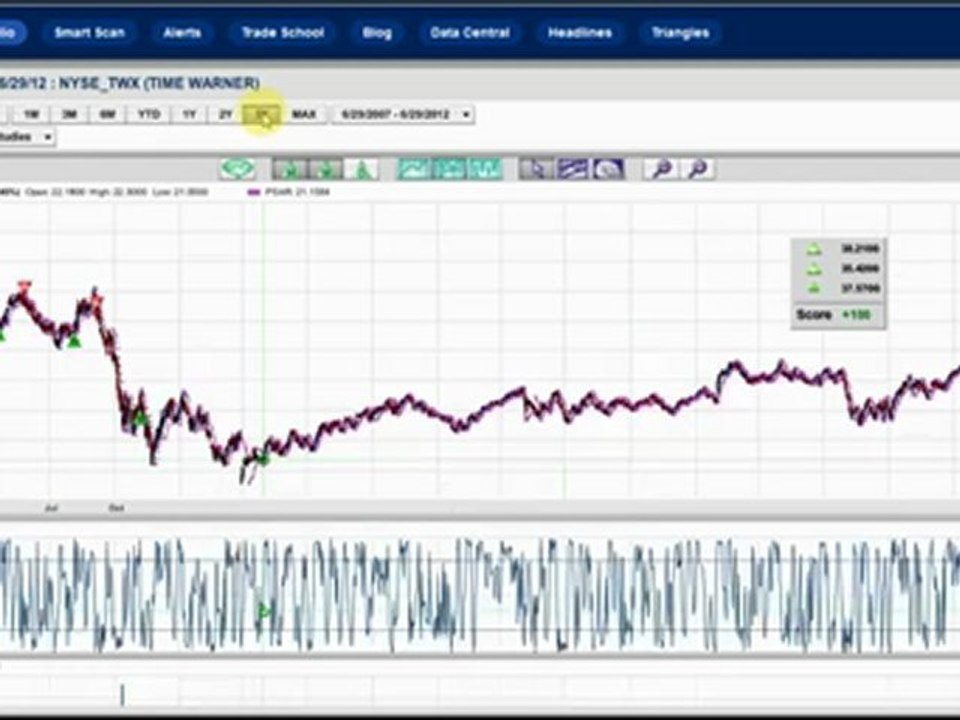Set chart range to 1Y
960x720 pixels.
pos(189,114)
